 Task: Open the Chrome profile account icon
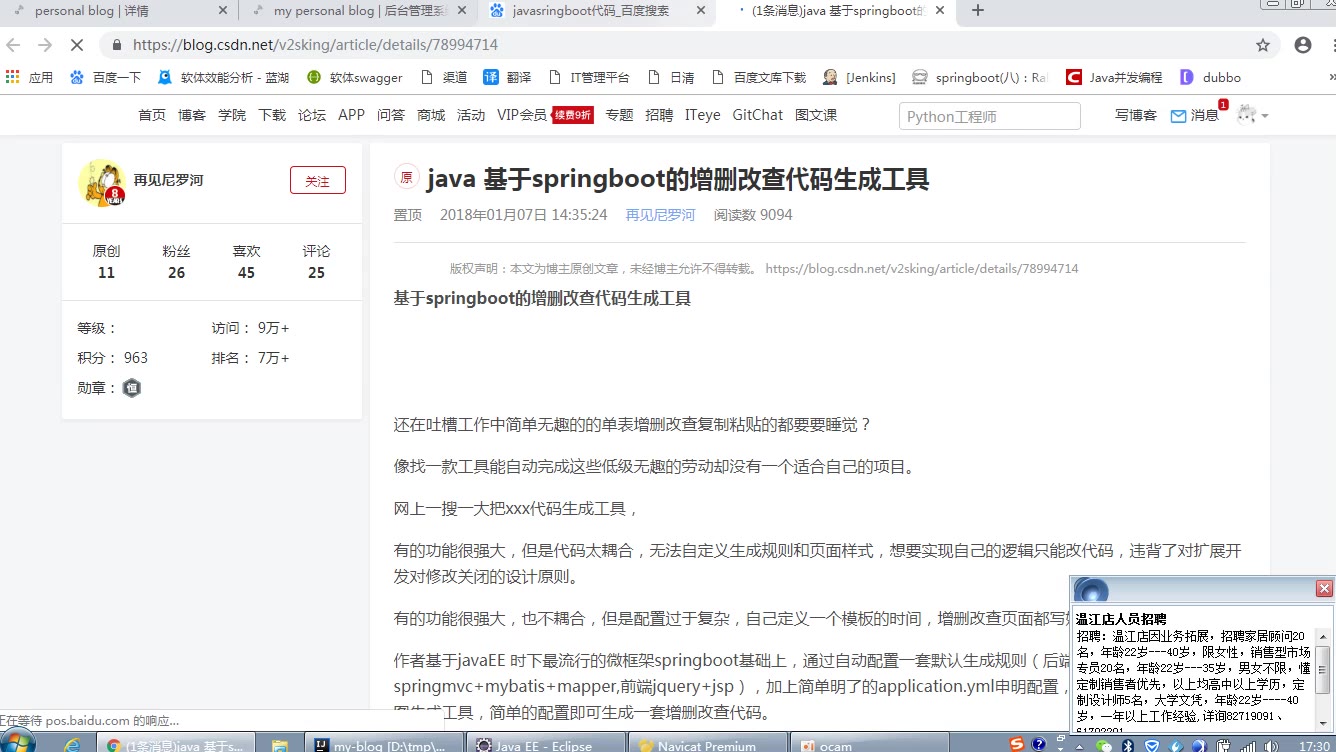tap(1302, 45)
